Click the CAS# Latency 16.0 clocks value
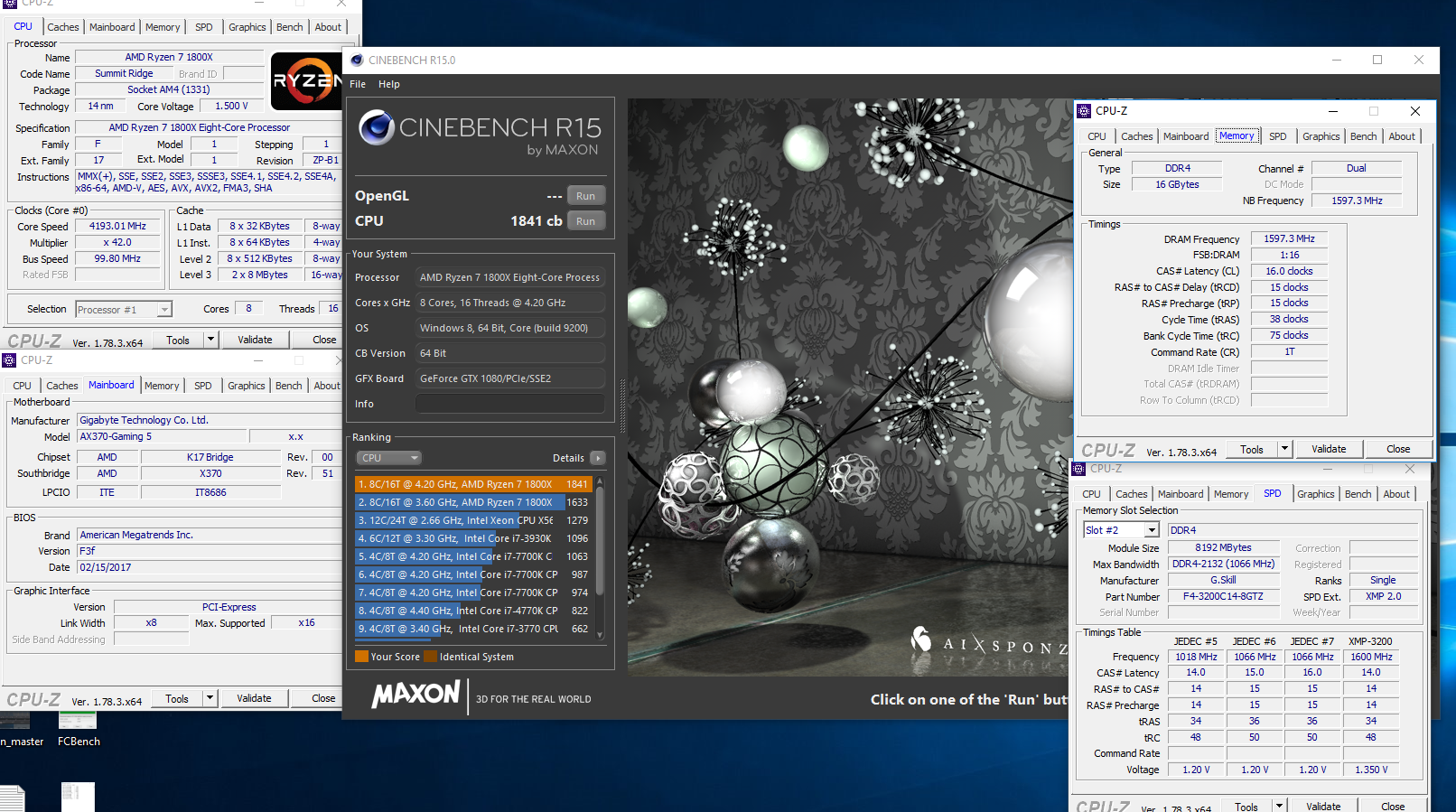The height and width of the screenshot is (812, 1456). pos(1289,271)
